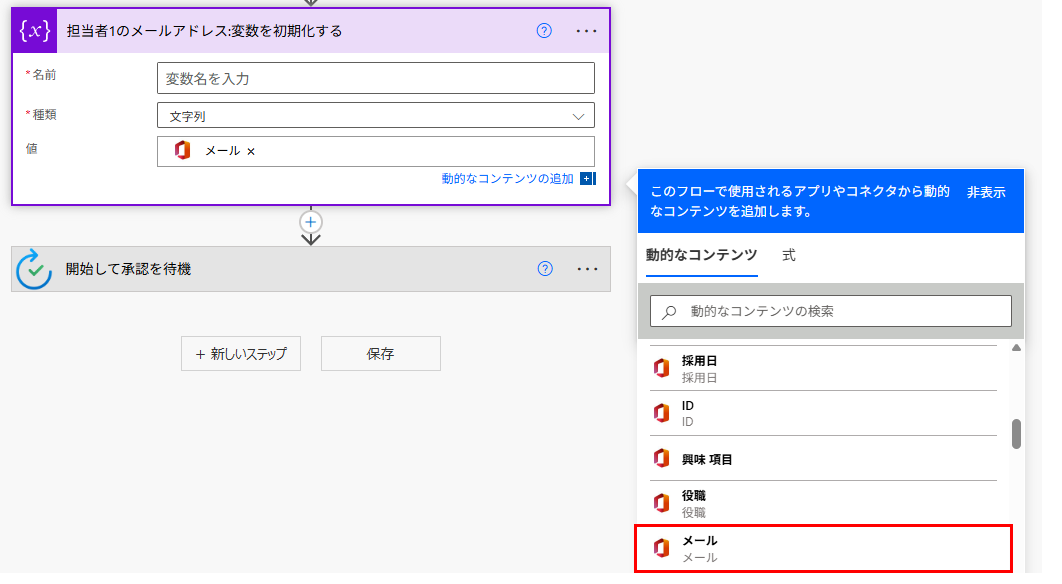
Task: Click the approvals icon on 開始して承認を待機
Action: [x=34, y=269]
